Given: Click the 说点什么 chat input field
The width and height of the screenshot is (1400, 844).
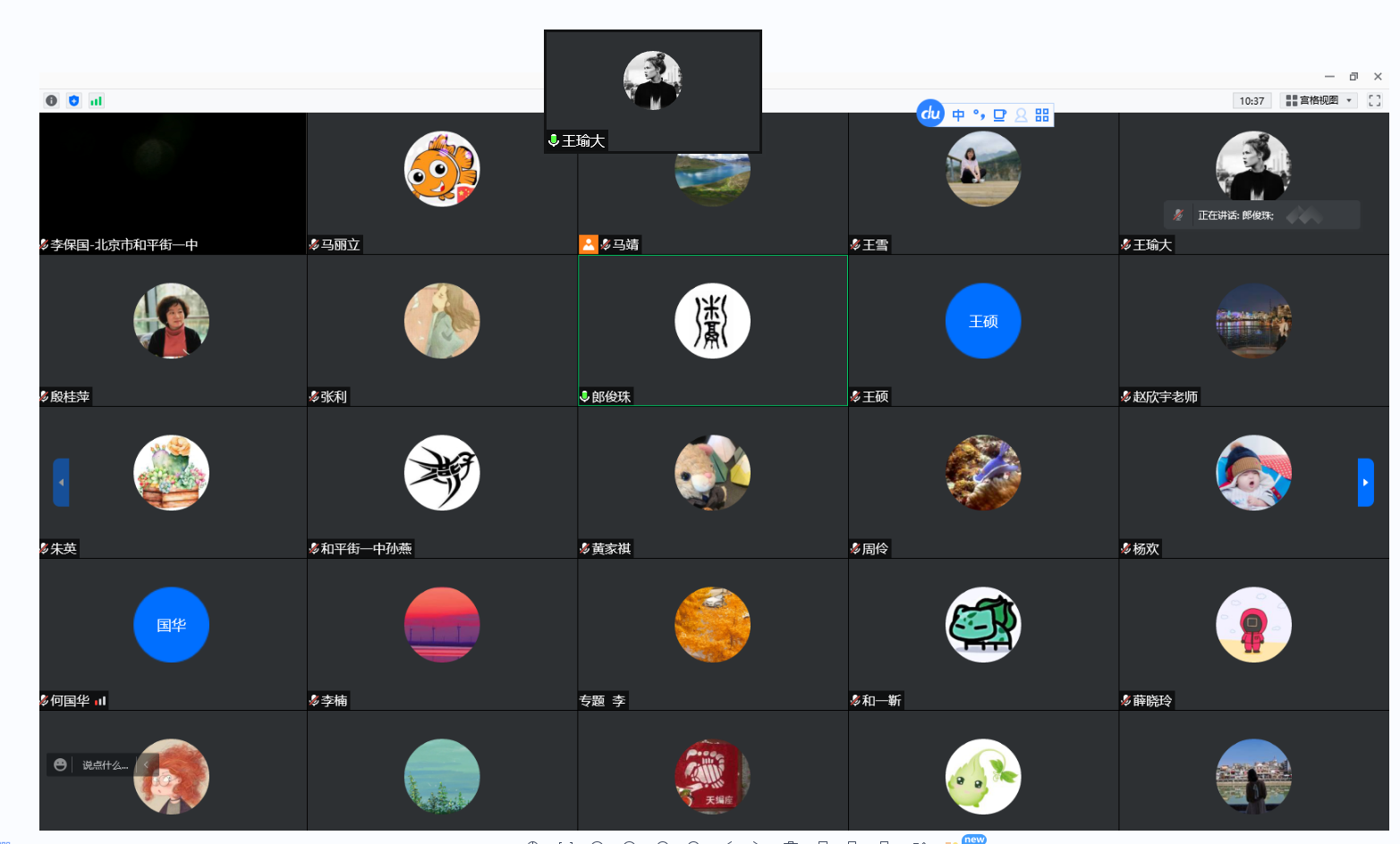Looking at the screenshot, I should (x=105, y=765).
